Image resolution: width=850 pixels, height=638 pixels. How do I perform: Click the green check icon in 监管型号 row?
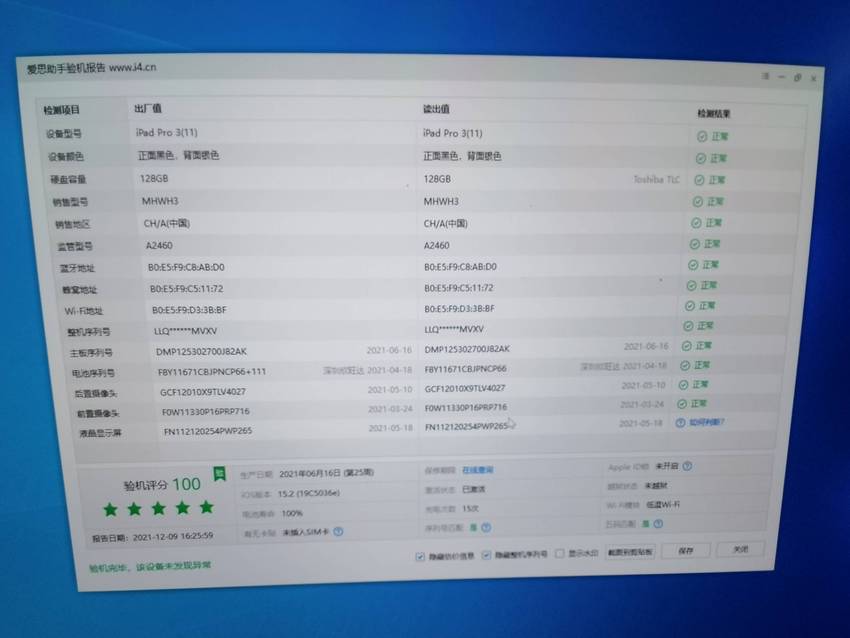point(694,244)
